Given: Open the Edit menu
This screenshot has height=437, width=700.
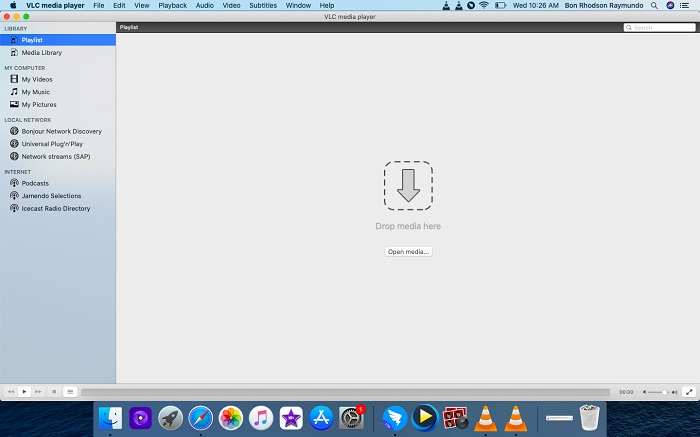Looking at the screenshot, I should tap(119, 5).
